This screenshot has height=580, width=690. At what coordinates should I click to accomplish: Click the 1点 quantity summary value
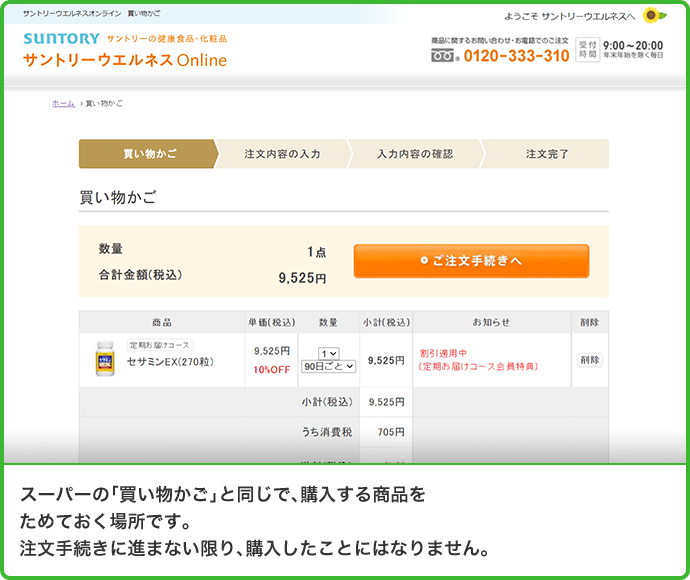(x=317, y=252)
